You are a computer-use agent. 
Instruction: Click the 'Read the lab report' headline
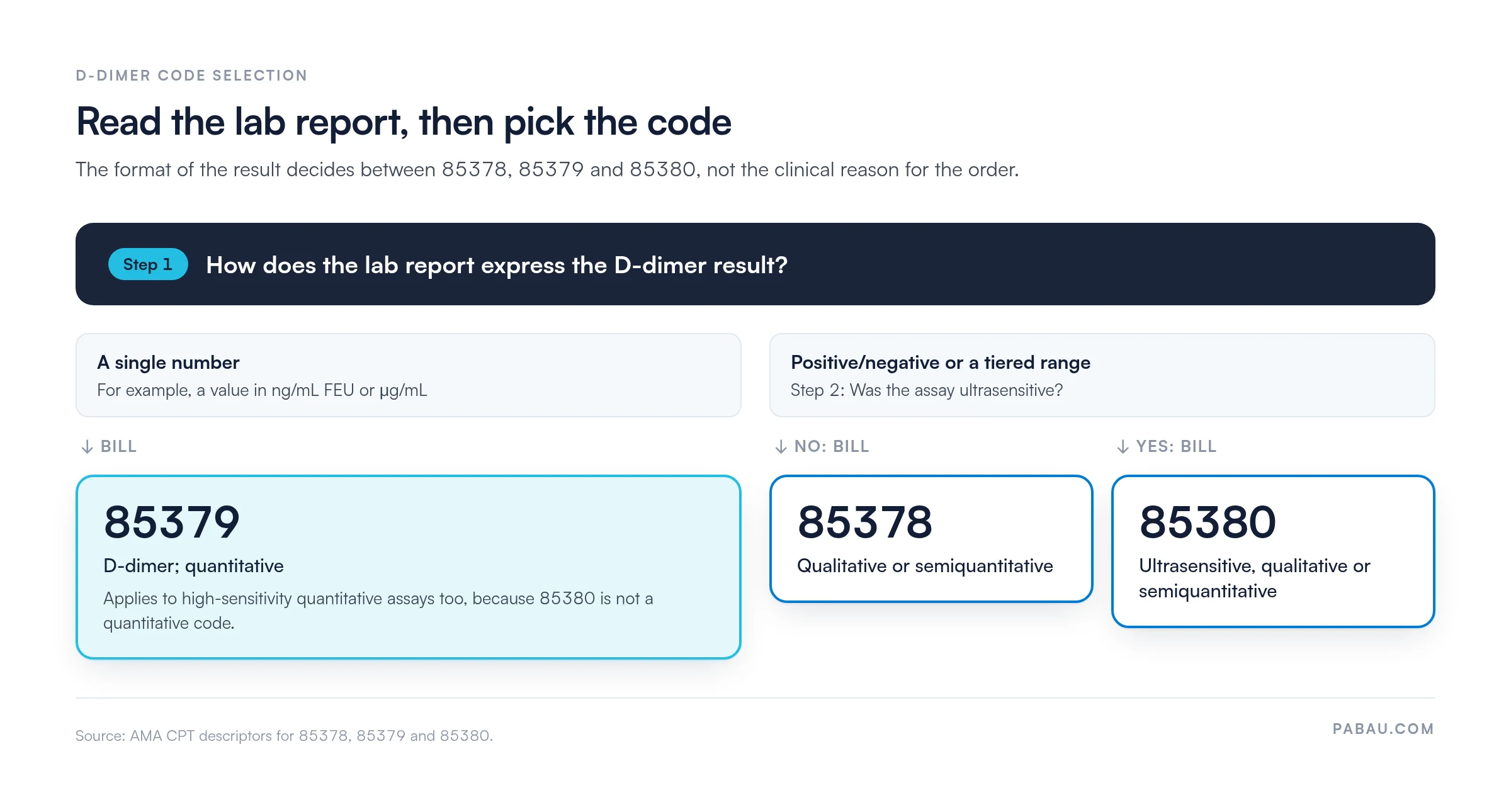404,121
